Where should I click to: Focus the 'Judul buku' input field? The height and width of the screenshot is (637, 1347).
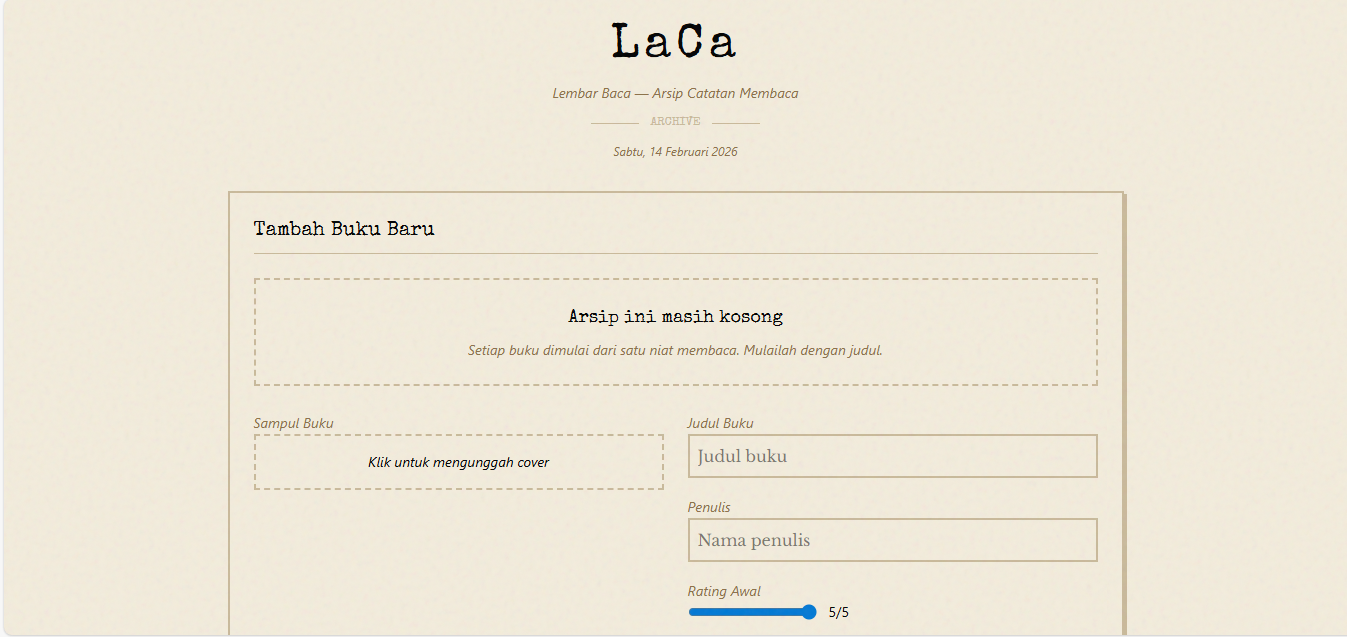pyautogui.click(x=892, y=456)
